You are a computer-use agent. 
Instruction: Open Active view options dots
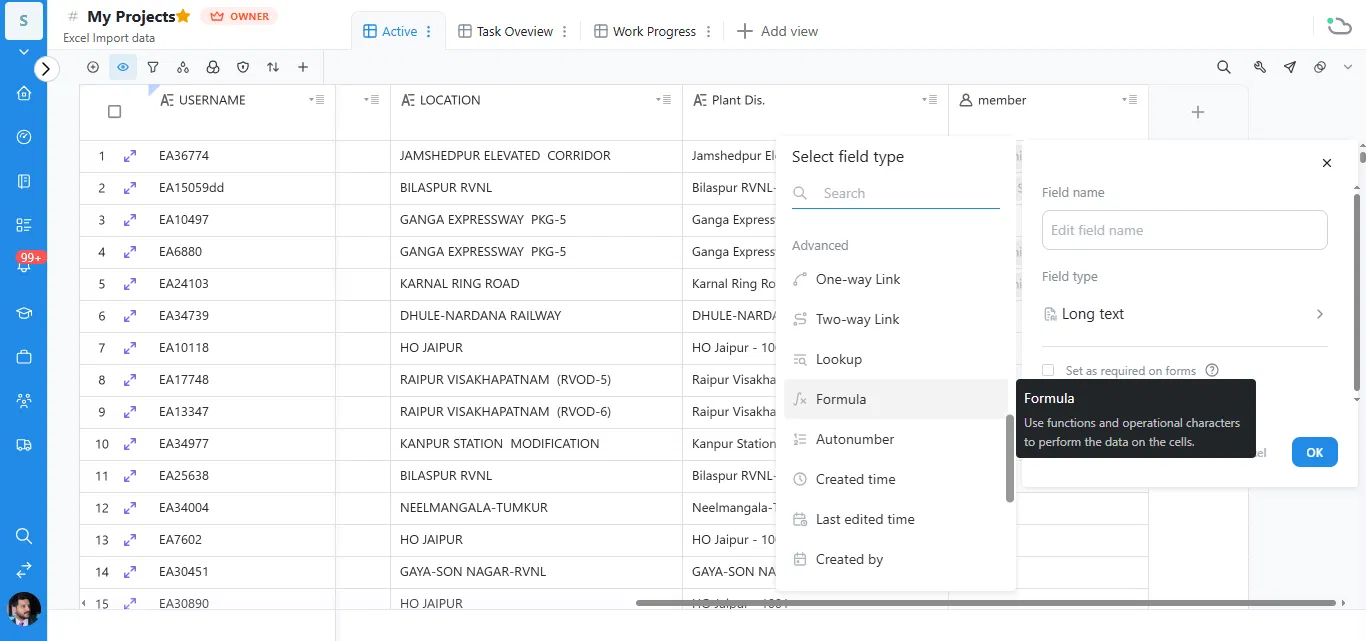429,31
